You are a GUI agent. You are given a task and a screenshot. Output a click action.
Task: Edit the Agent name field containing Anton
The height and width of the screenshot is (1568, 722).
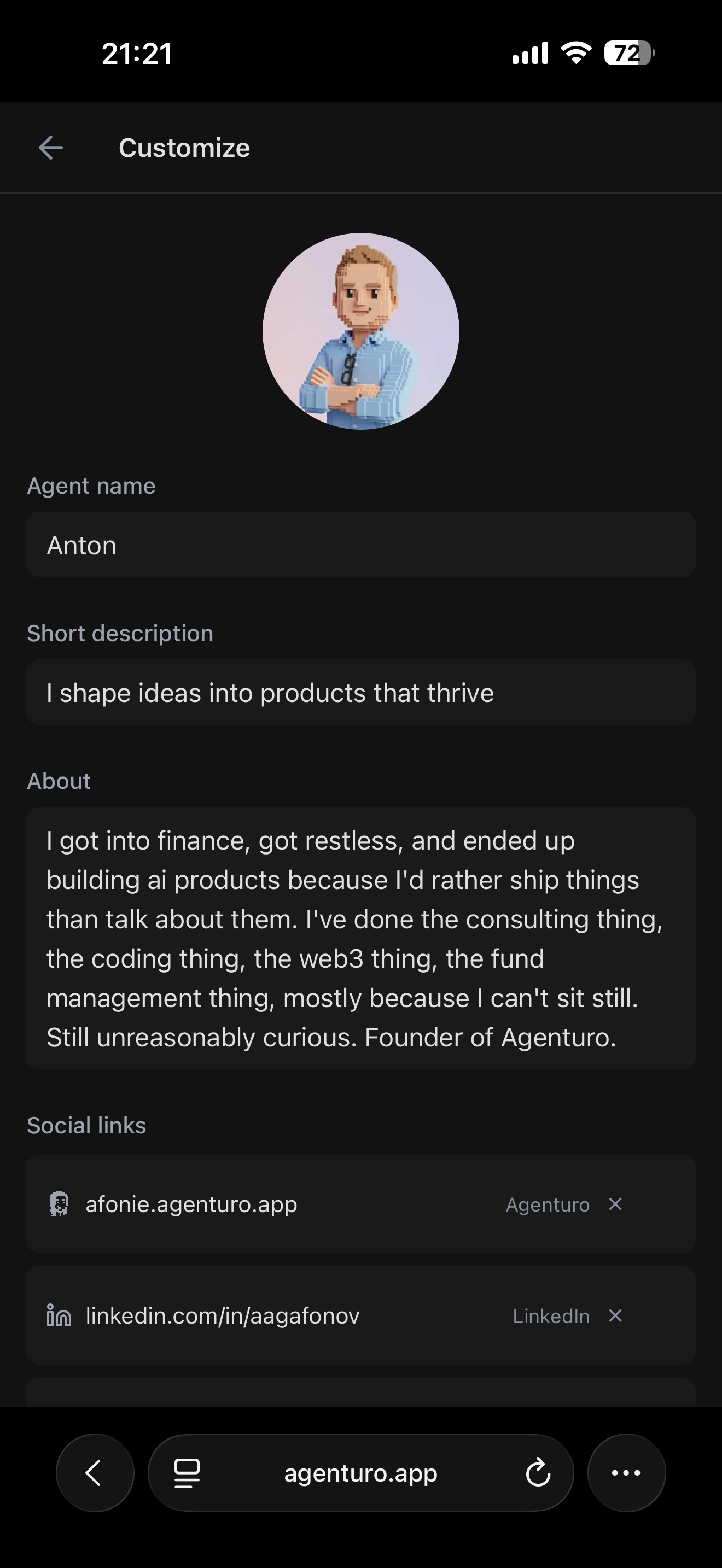360,545
